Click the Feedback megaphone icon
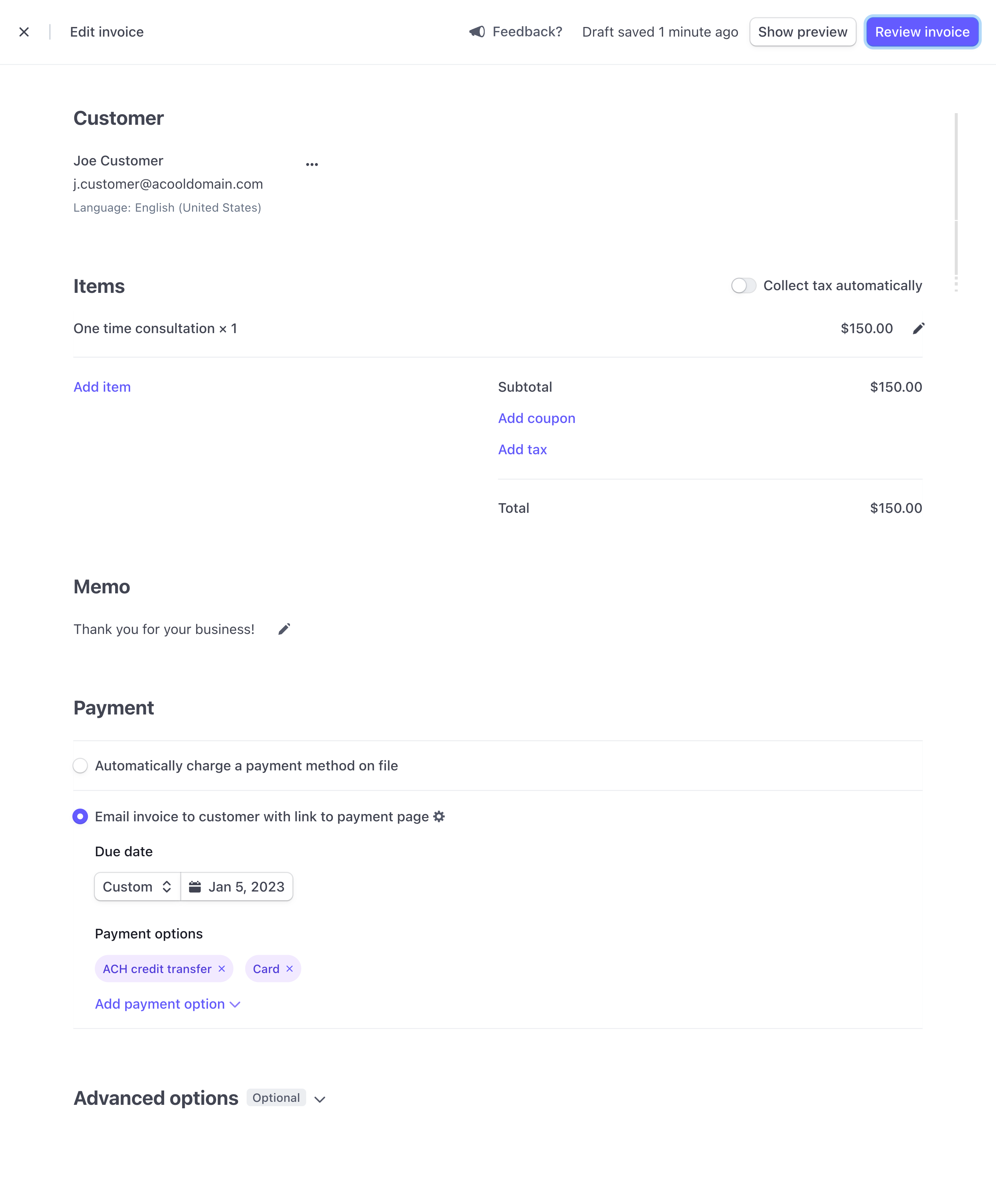 [477, 32]
